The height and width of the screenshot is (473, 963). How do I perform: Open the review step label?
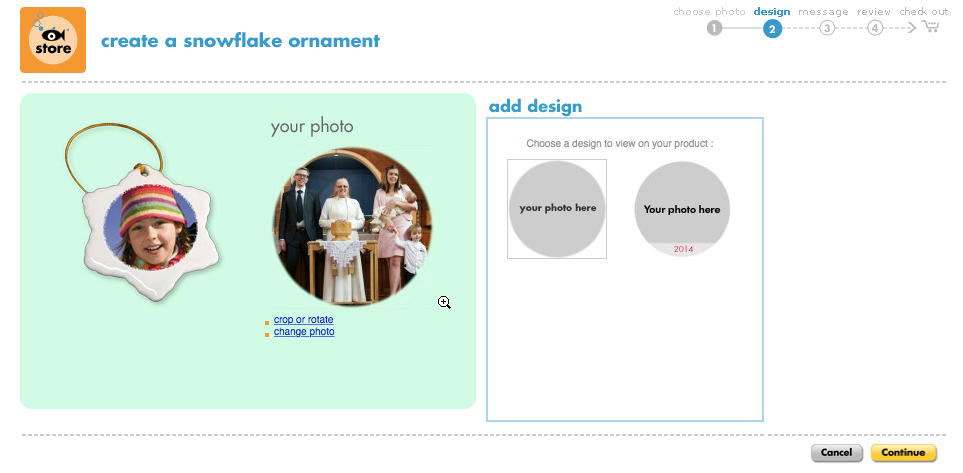click(874, 12)
